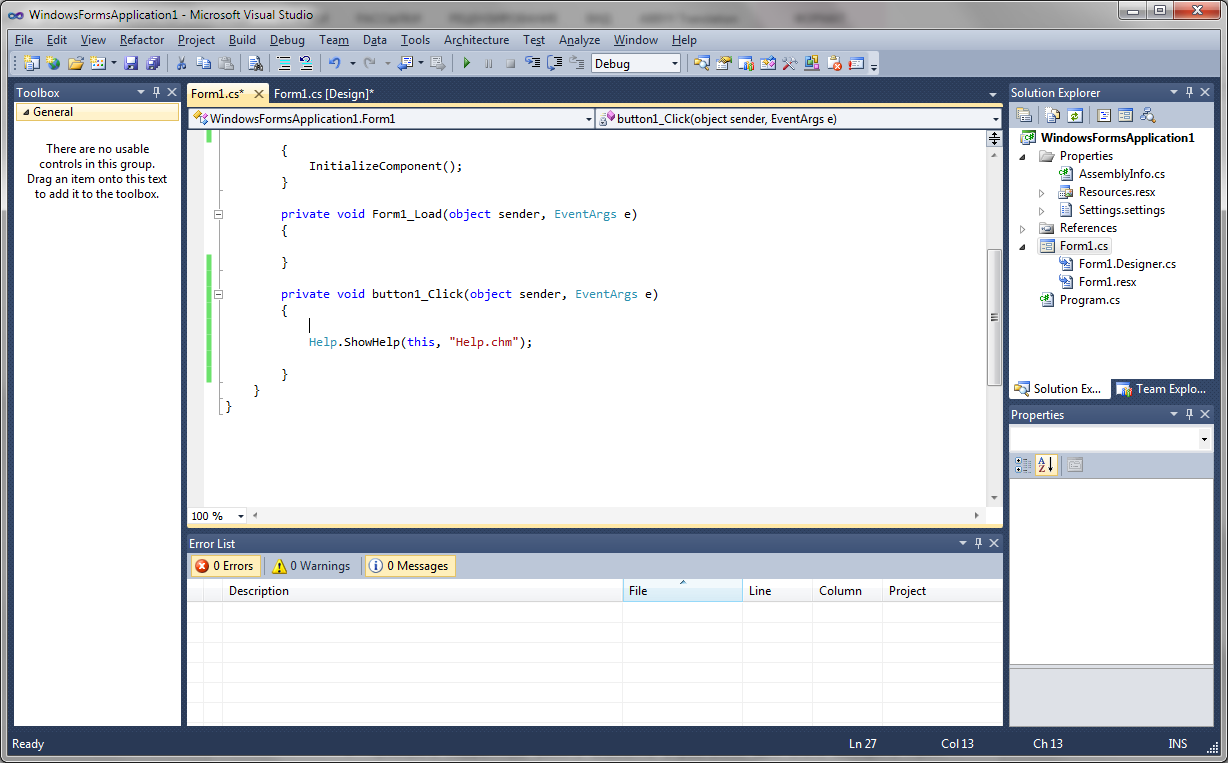
Task: Toggle the 0 Errors filter button
Action: tap(225, 566)
